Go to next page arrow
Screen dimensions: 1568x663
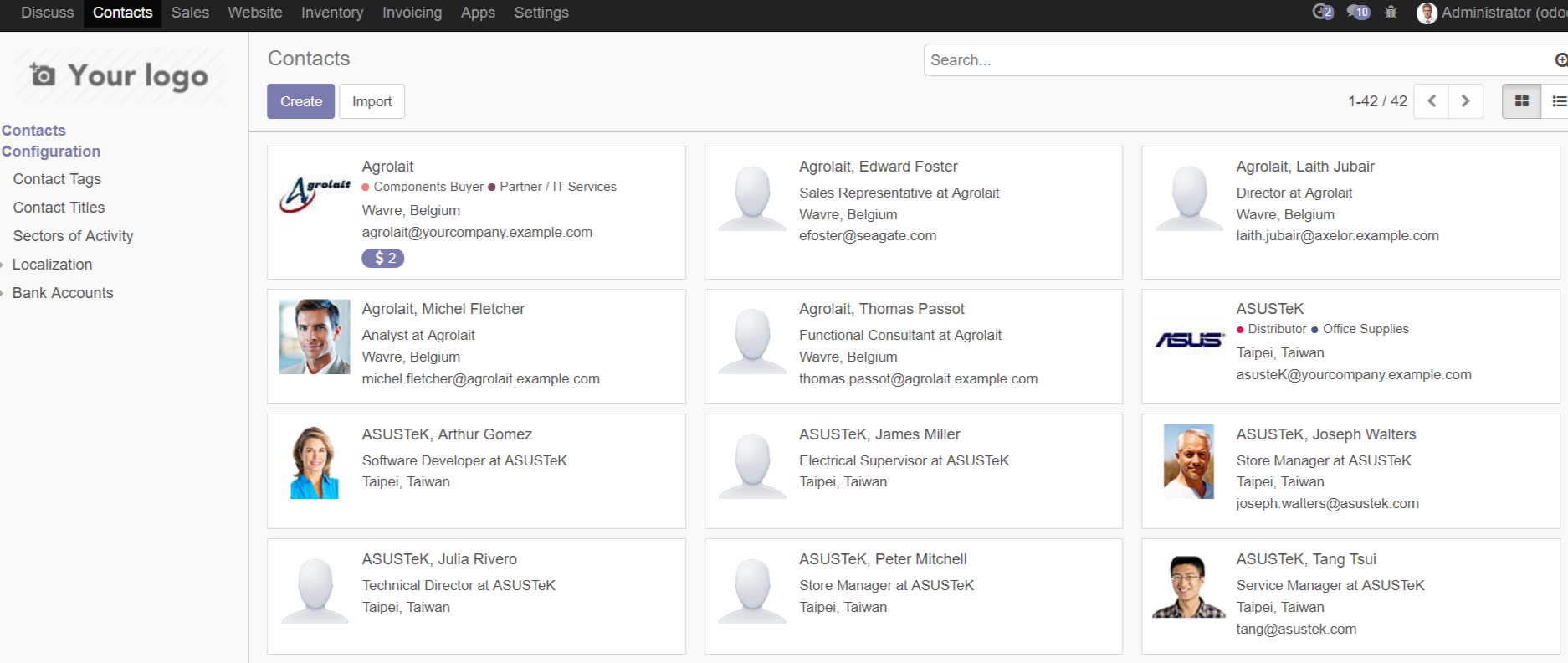tap(1465, 101)
